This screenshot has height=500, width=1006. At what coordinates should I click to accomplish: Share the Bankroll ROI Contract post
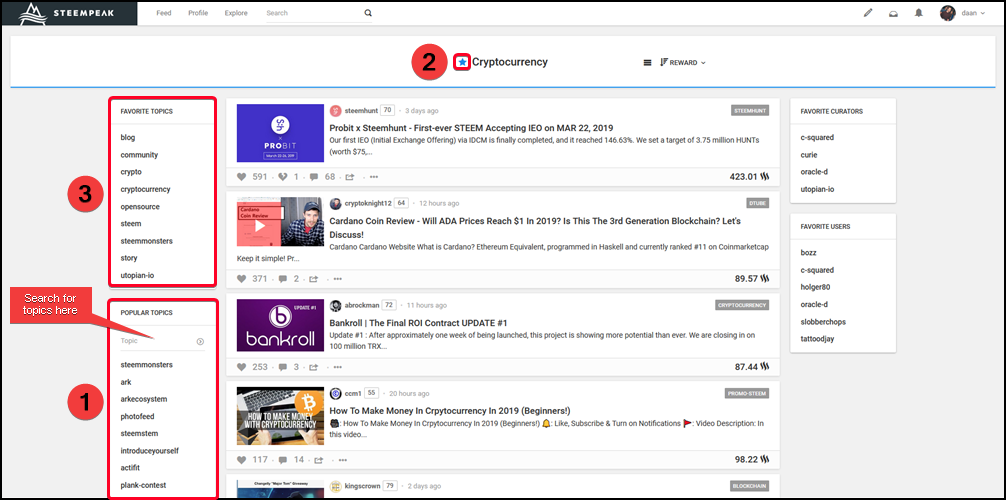coord(314,367)
